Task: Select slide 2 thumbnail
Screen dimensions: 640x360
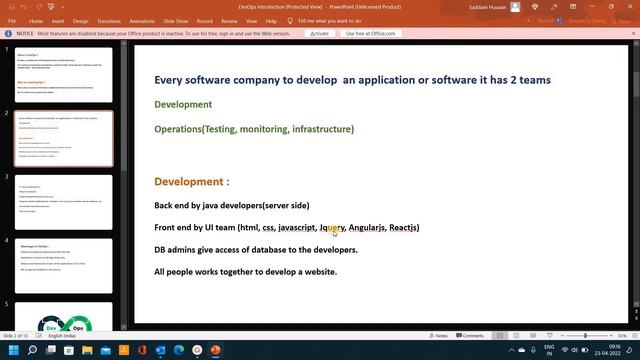Action: click(64, 138)
